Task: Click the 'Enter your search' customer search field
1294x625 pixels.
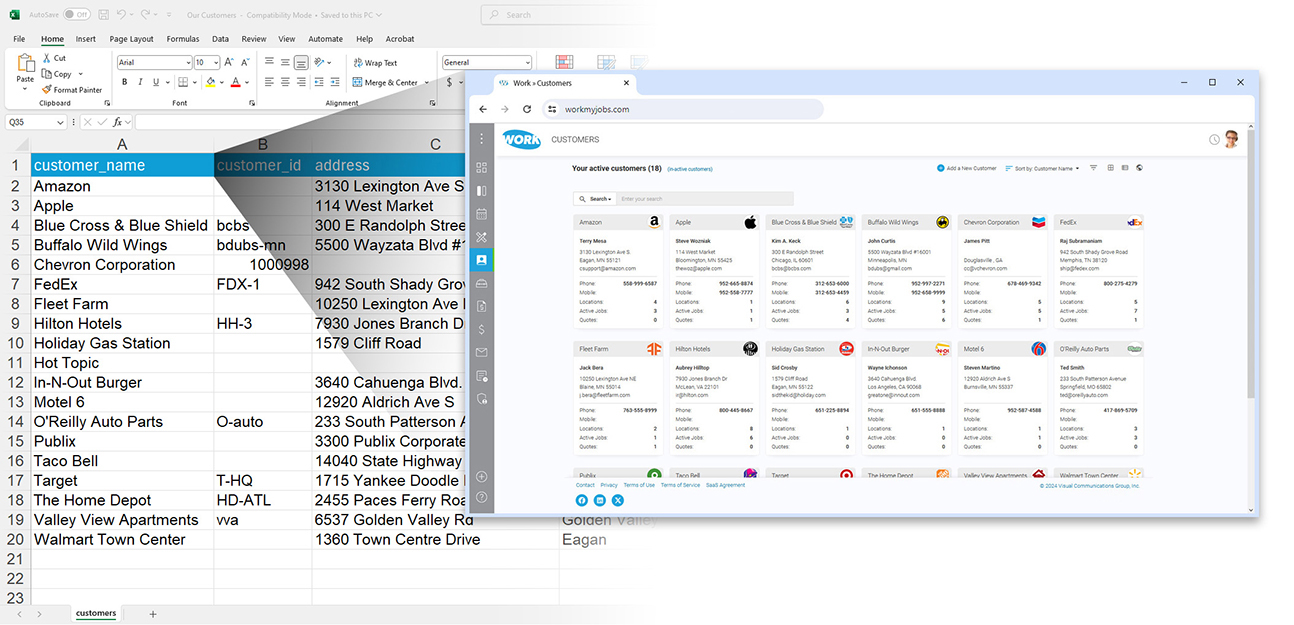Action: click(x=704, y=199)
